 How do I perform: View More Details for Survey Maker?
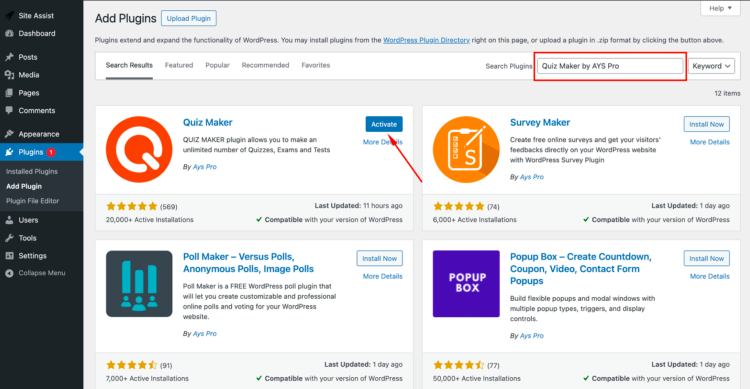710,142
